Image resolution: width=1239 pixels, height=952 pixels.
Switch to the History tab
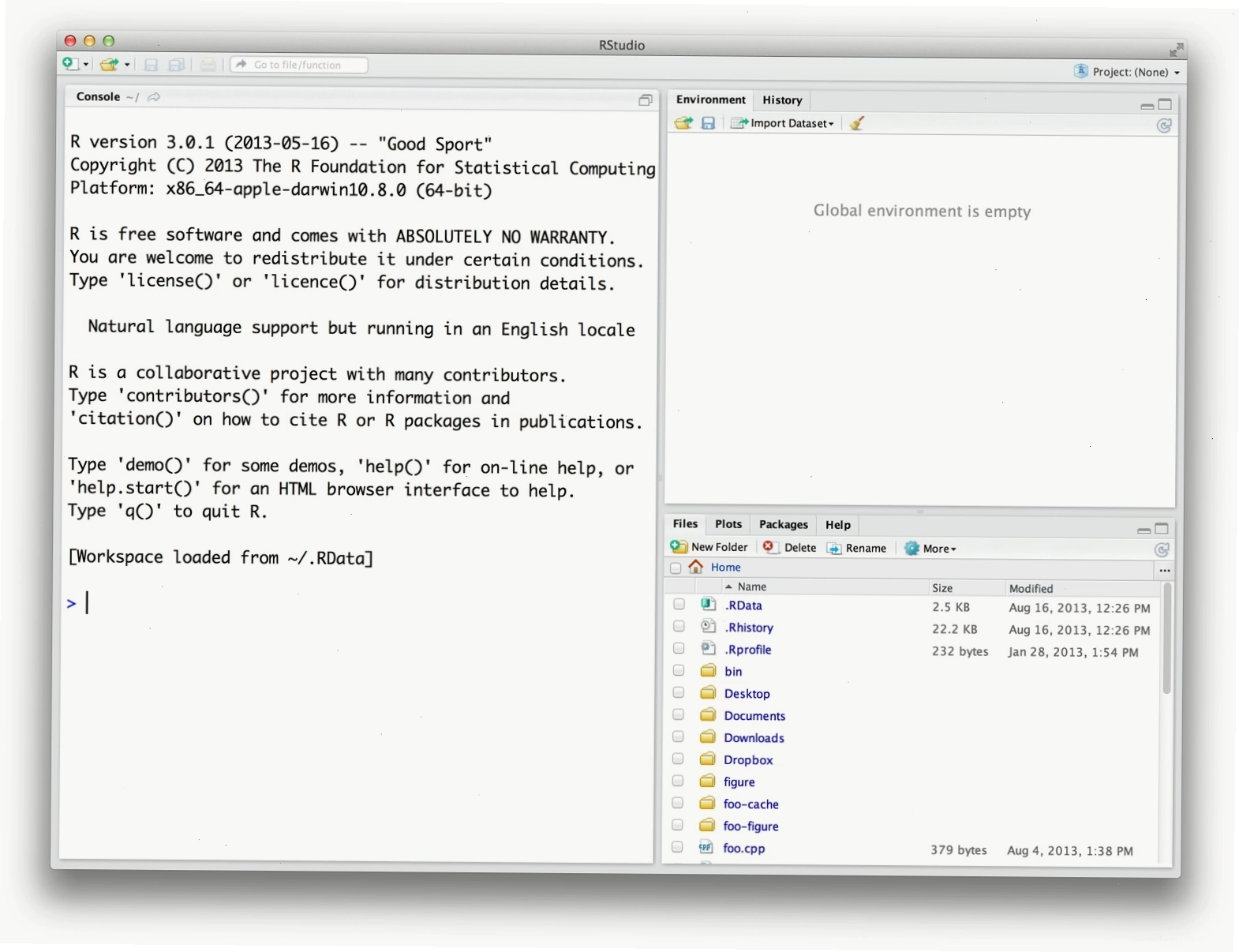782,100
